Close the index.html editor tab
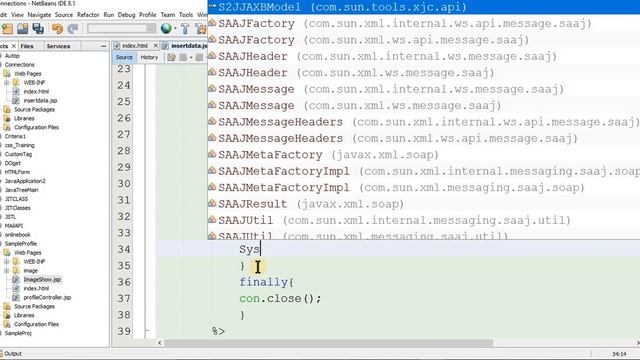 pyautogui.click(x=156, y=46)
